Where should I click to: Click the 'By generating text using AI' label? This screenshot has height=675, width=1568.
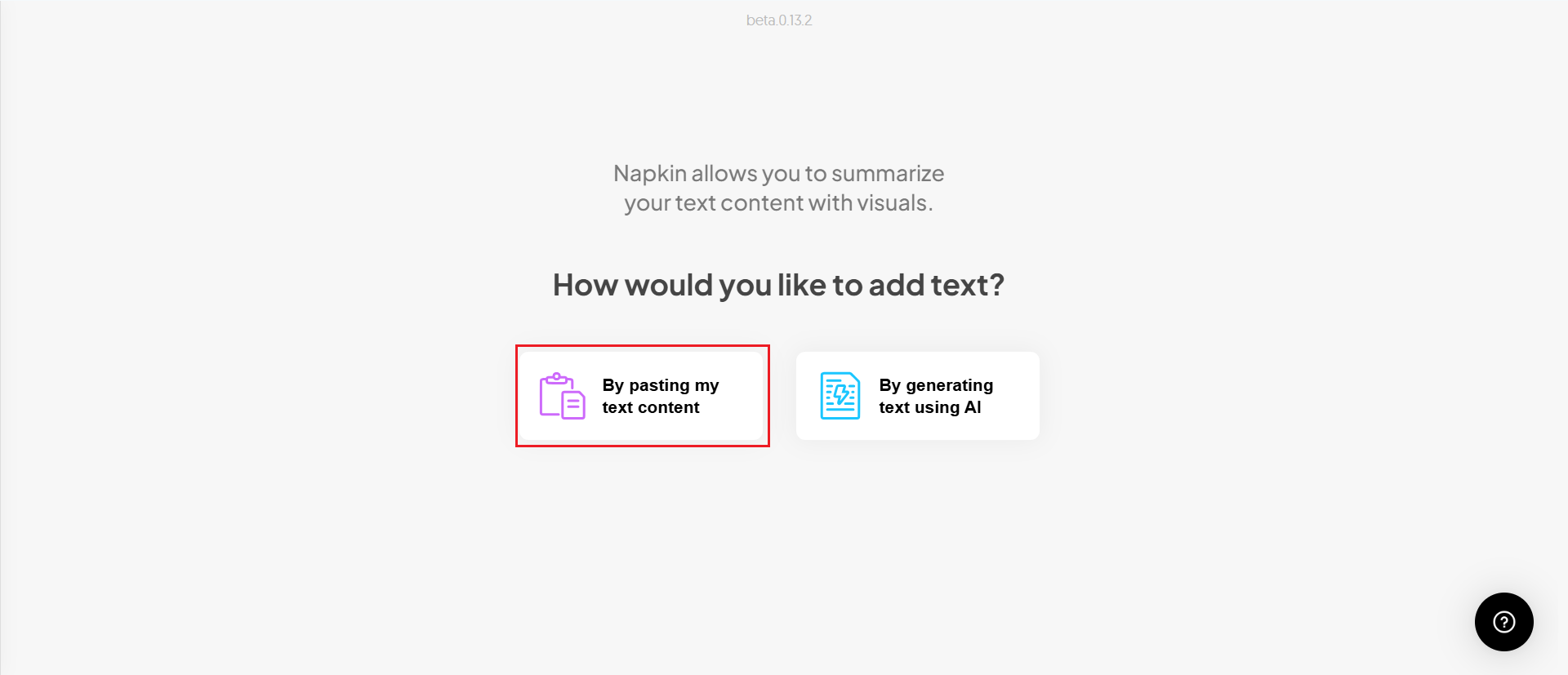coord(936,395)
